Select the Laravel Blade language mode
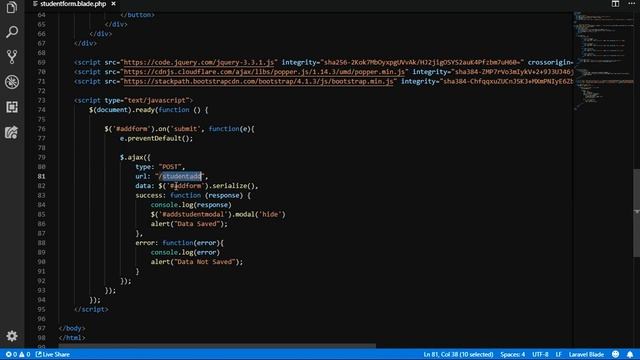This screenshot has width=640, height=360. (x=586, y=354)
